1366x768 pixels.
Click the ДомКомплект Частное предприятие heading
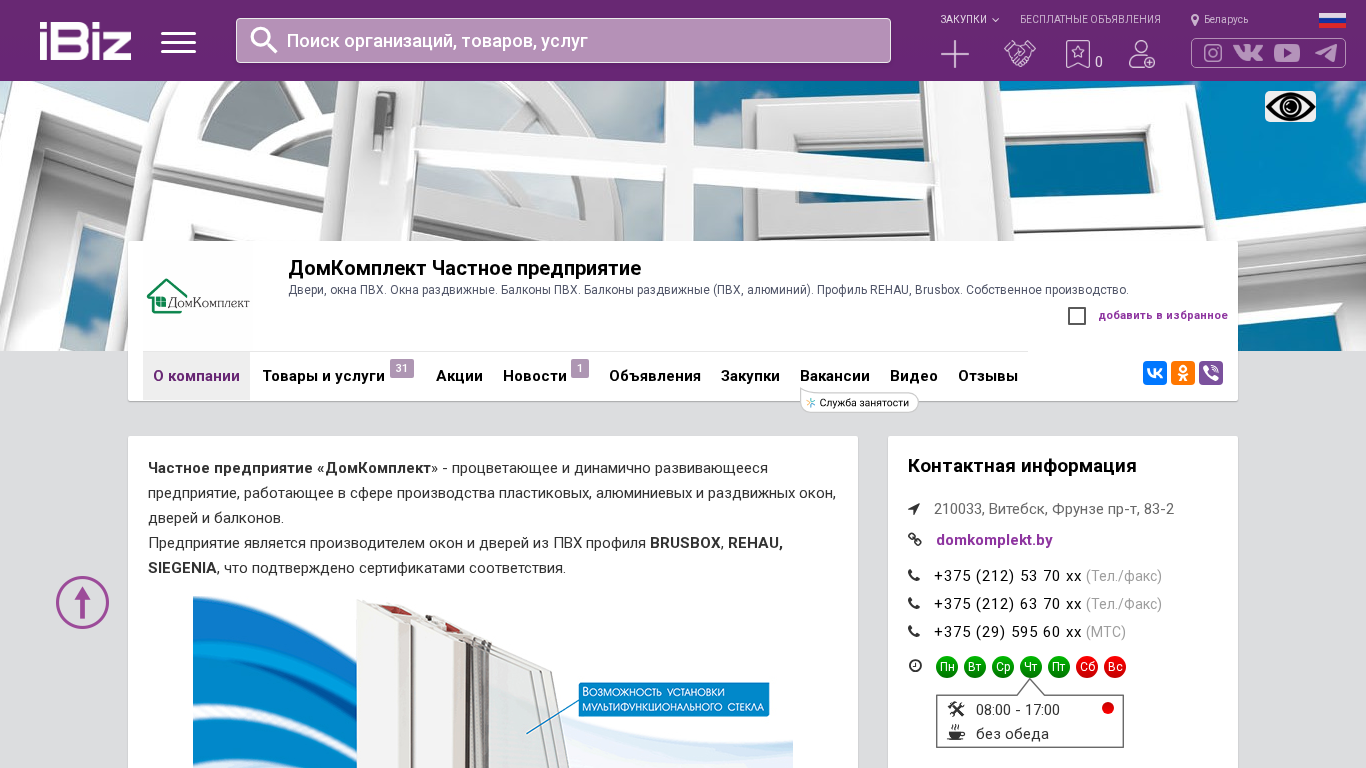465,268
